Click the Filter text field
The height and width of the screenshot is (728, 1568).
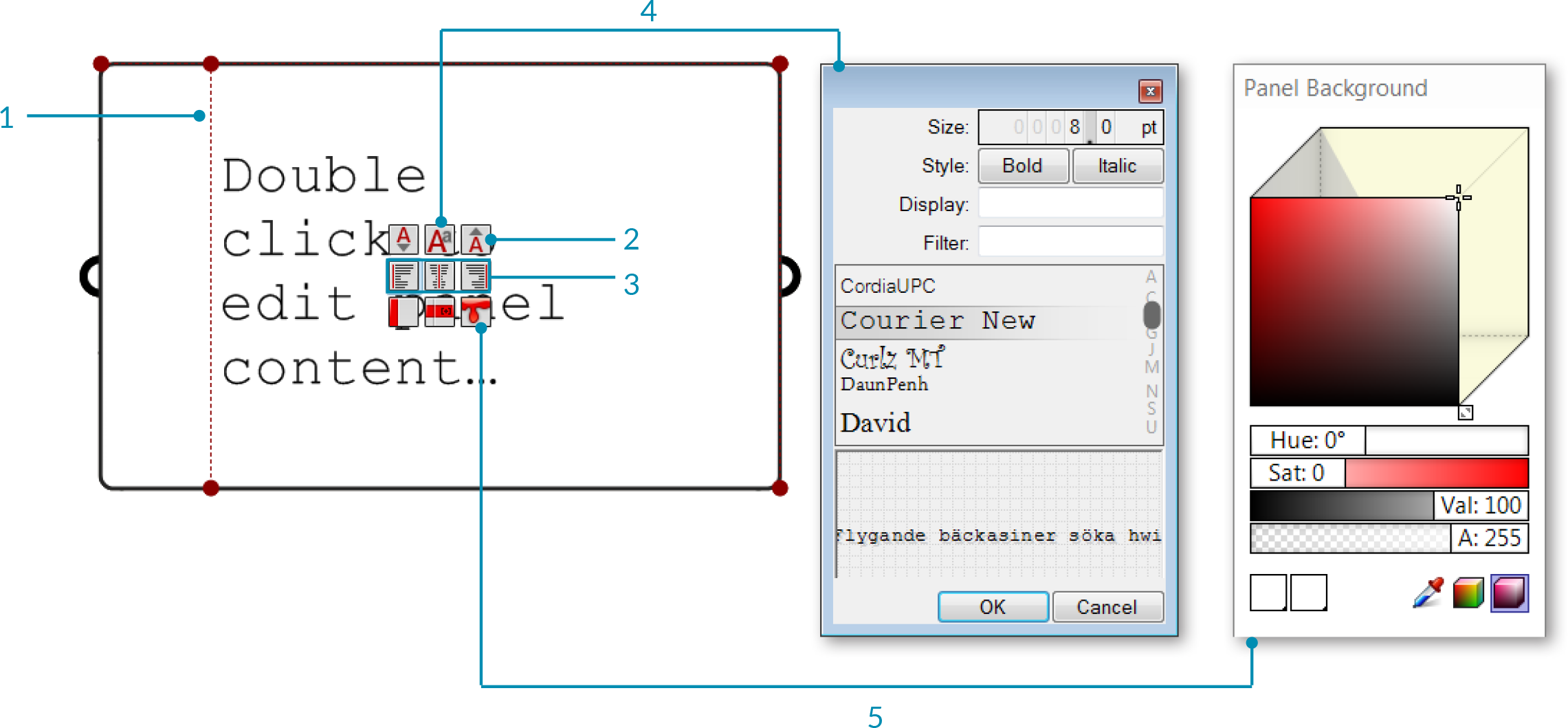coord(1070,243)
